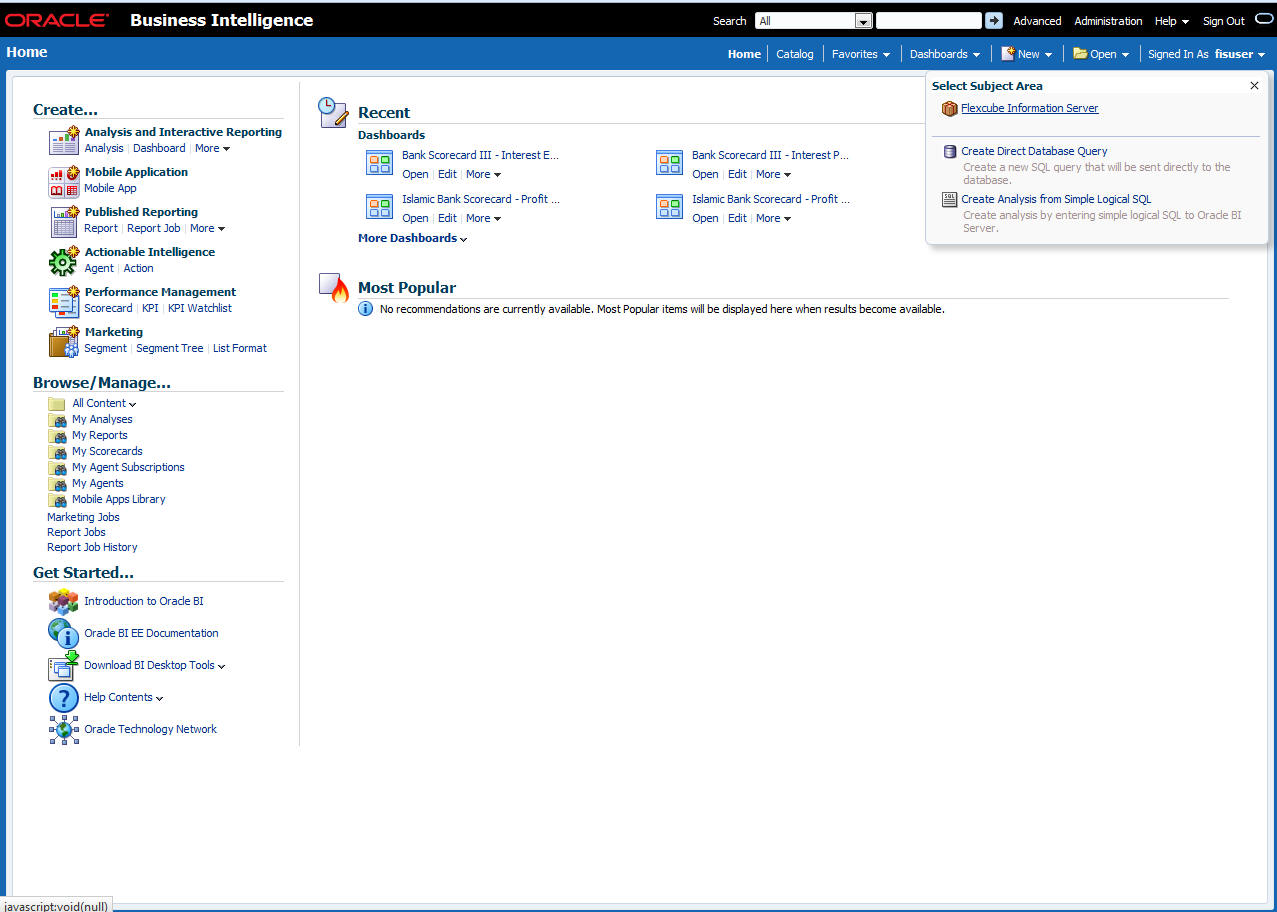Image resolution: width=1277 pixels, height=912 pixels.
Task: Expand More under Analysis and Interactive Reporting
Action: pyautogui.click(x=212, y=148)
